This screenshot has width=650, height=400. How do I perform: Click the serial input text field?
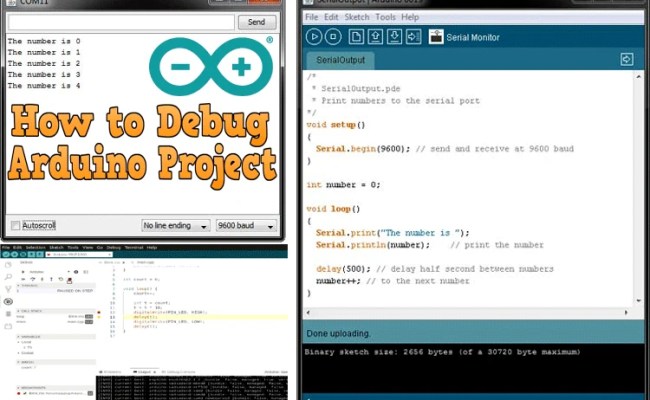click(x=121, y=22)
